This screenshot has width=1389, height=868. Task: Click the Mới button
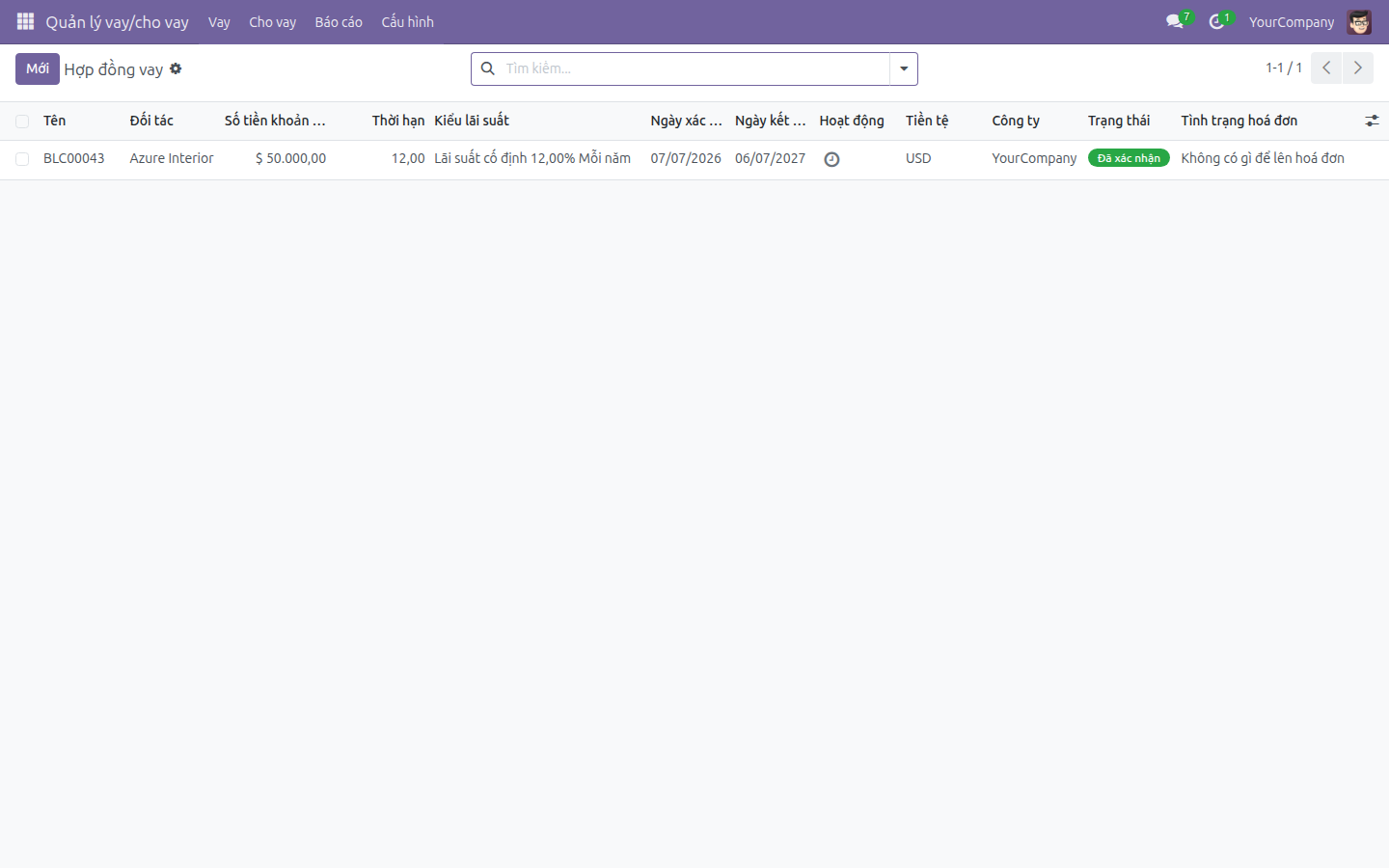38,68
